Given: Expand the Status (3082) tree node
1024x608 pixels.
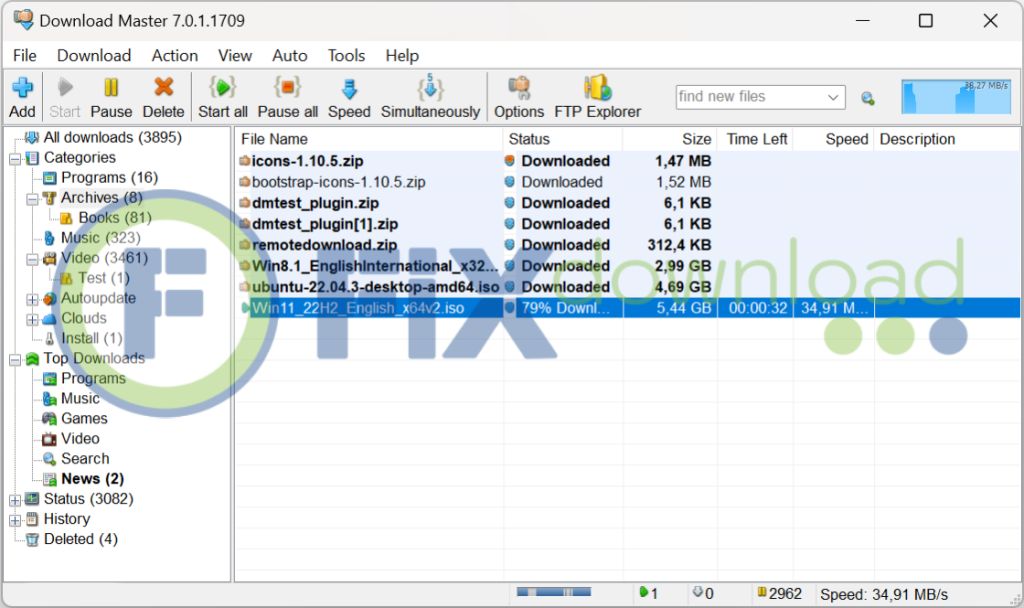Looking at the screenshot, I should pos(15,499).
